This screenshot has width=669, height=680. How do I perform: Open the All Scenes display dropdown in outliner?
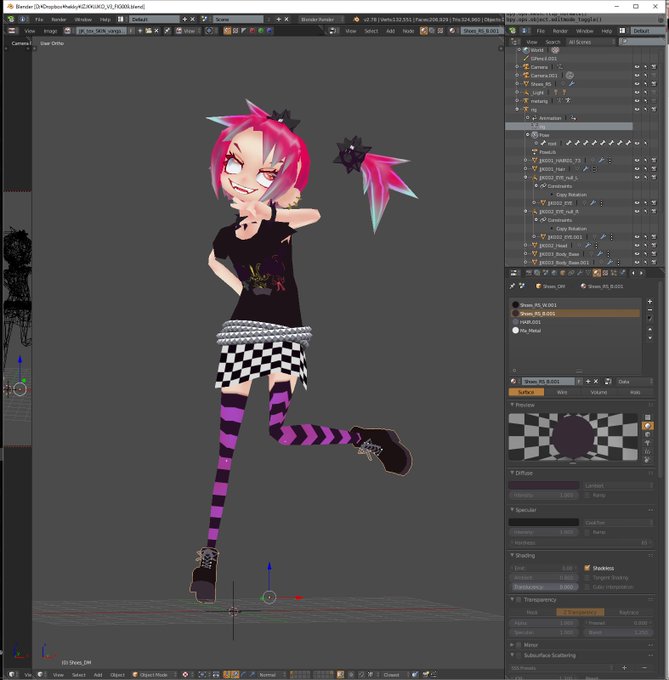[591, 42]
